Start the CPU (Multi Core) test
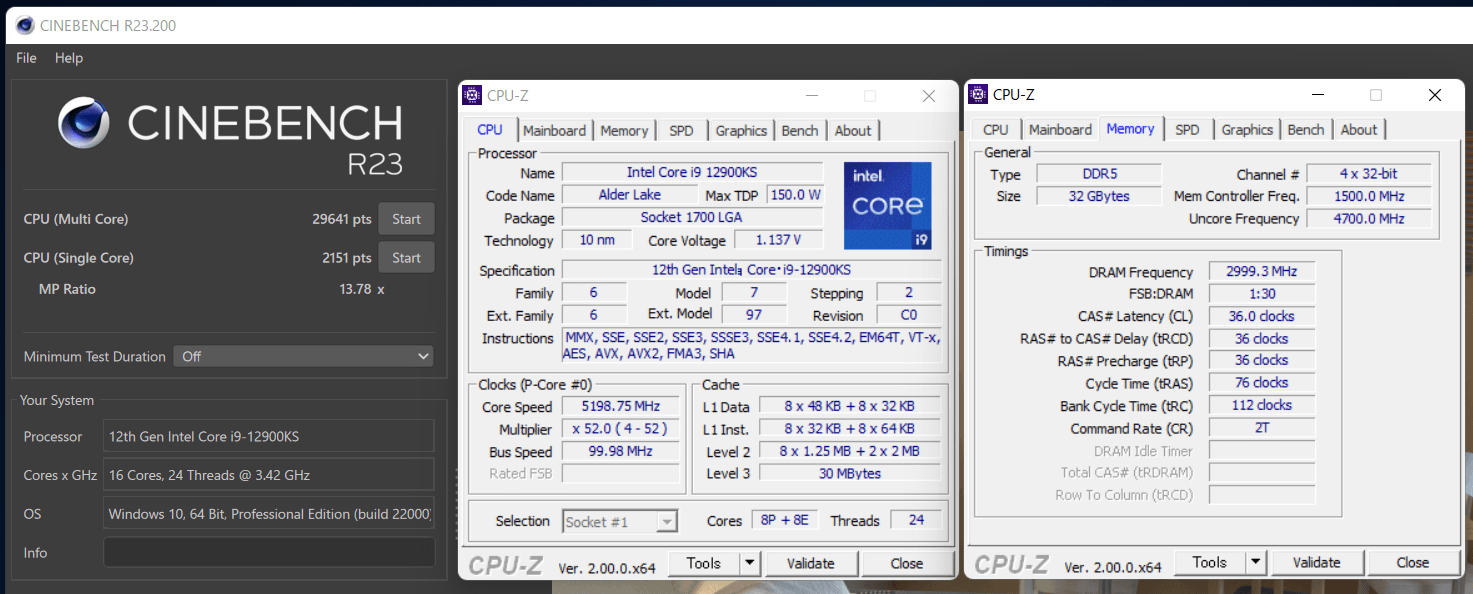Viewport: 1473px width, 594px height. (x=406, y=219)
